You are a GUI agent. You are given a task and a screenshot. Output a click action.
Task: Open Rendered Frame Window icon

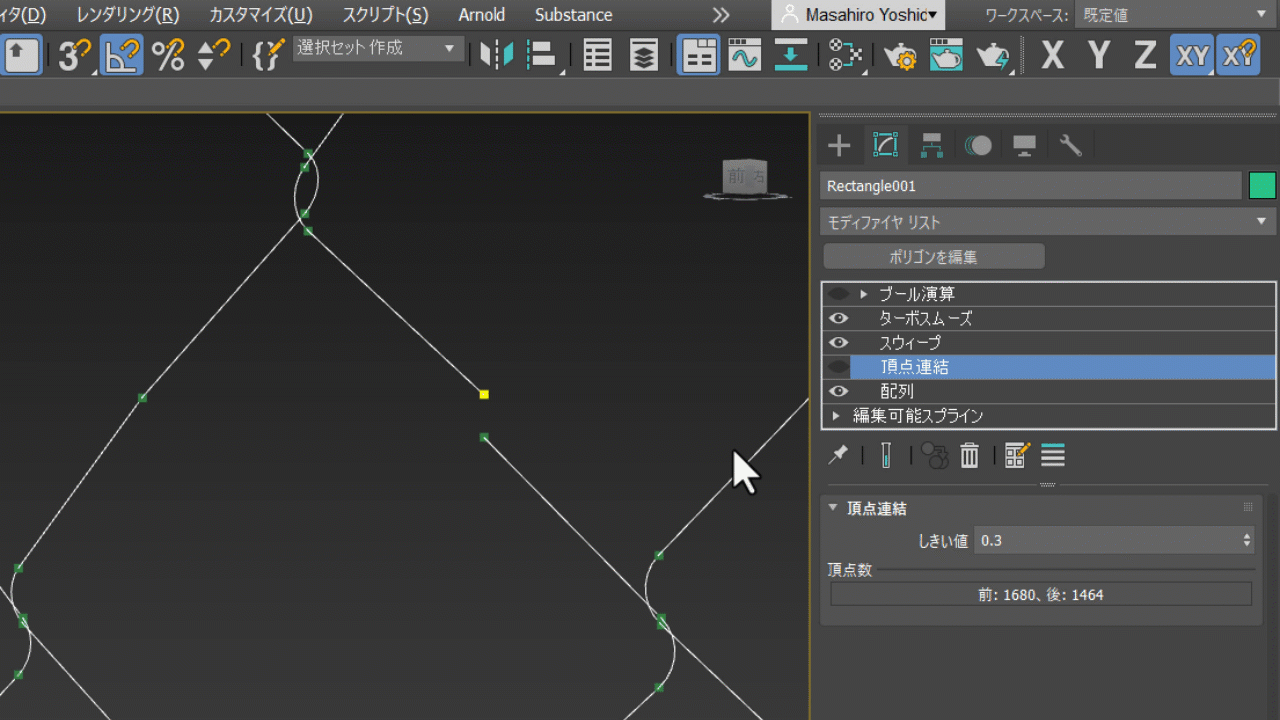point(946,55)
